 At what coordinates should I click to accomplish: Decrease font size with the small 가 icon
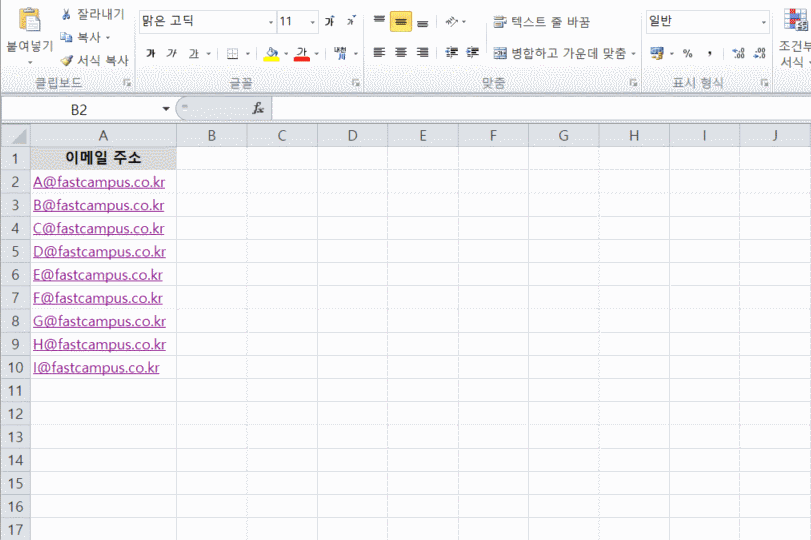(x=351, y=21)
